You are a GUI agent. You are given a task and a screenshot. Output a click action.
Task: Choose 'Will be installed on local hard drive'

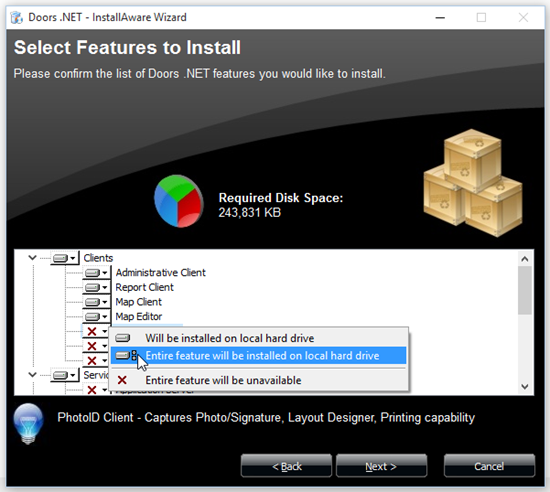(x=259, y=338)
